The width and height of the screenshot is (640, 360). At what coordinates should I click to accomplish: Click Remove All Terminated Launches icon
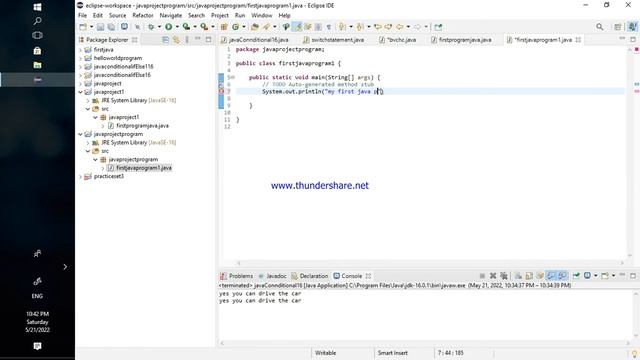(x=504, y=276)
